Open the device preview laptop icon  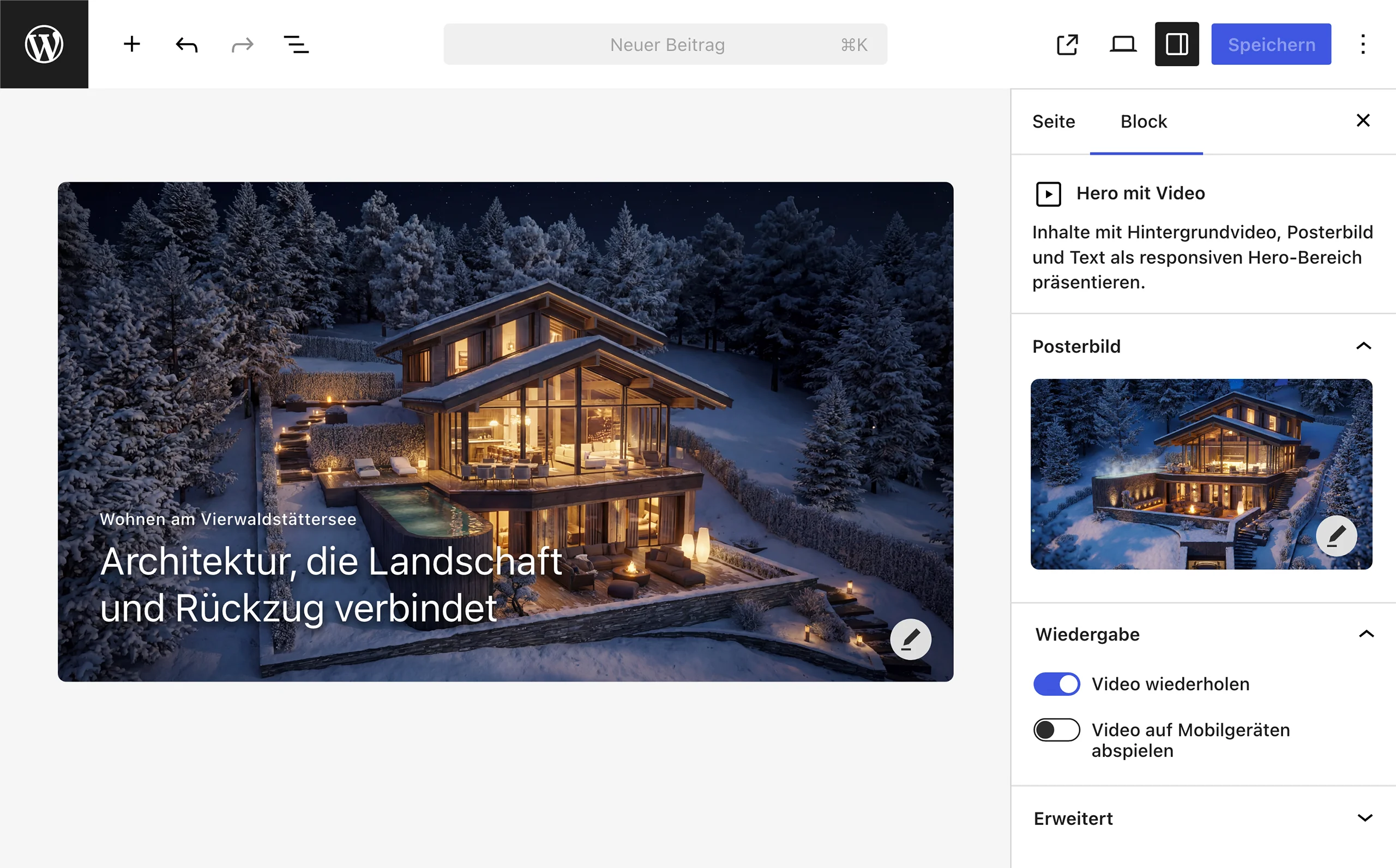pos(1123,44)
